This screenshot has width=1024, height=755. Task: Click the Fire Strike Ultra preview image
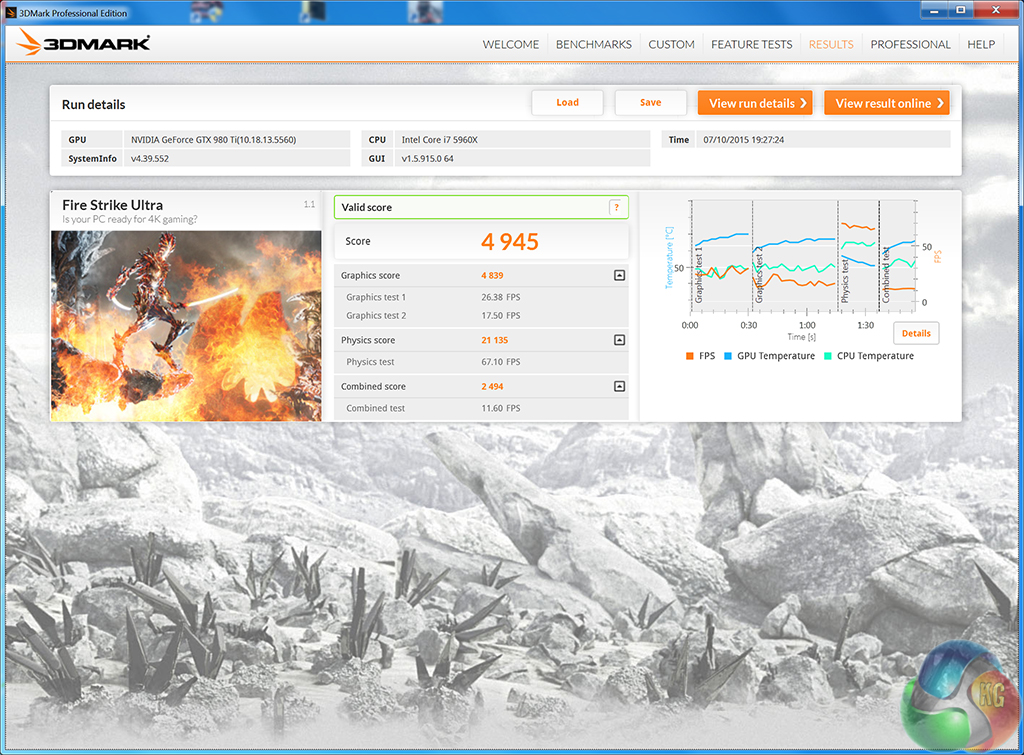(186, 325)
